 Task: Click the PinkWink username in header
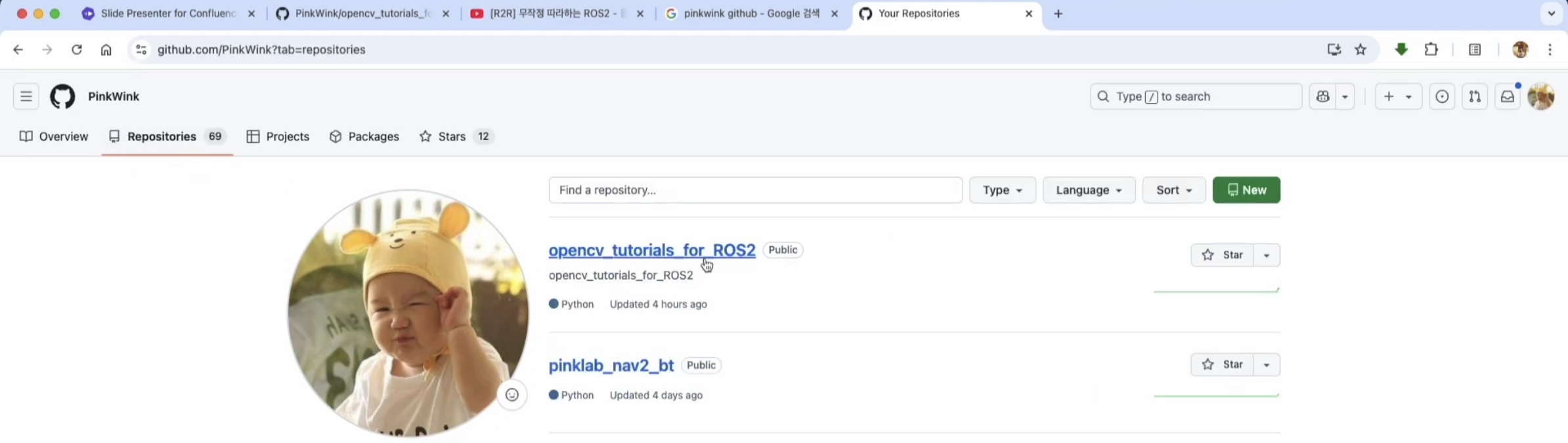tap(114, 96)
